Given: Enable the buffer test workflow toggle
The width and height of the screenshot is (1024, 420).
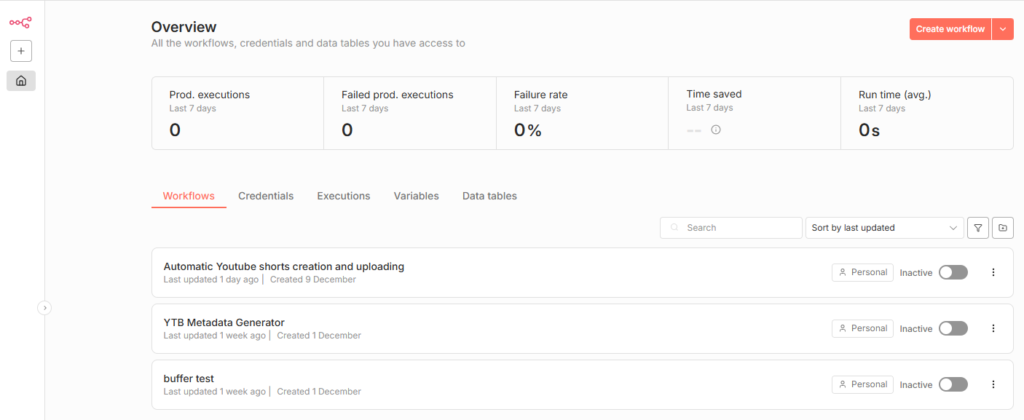Looking at the screenshot, I should click(x=953, y=384).
